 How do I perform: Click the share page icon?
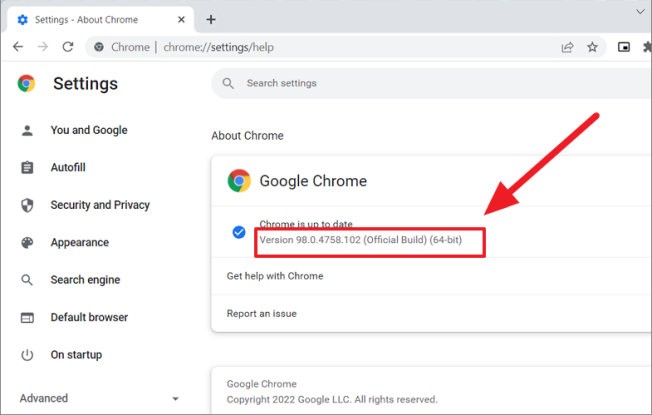tap(567, 47)
